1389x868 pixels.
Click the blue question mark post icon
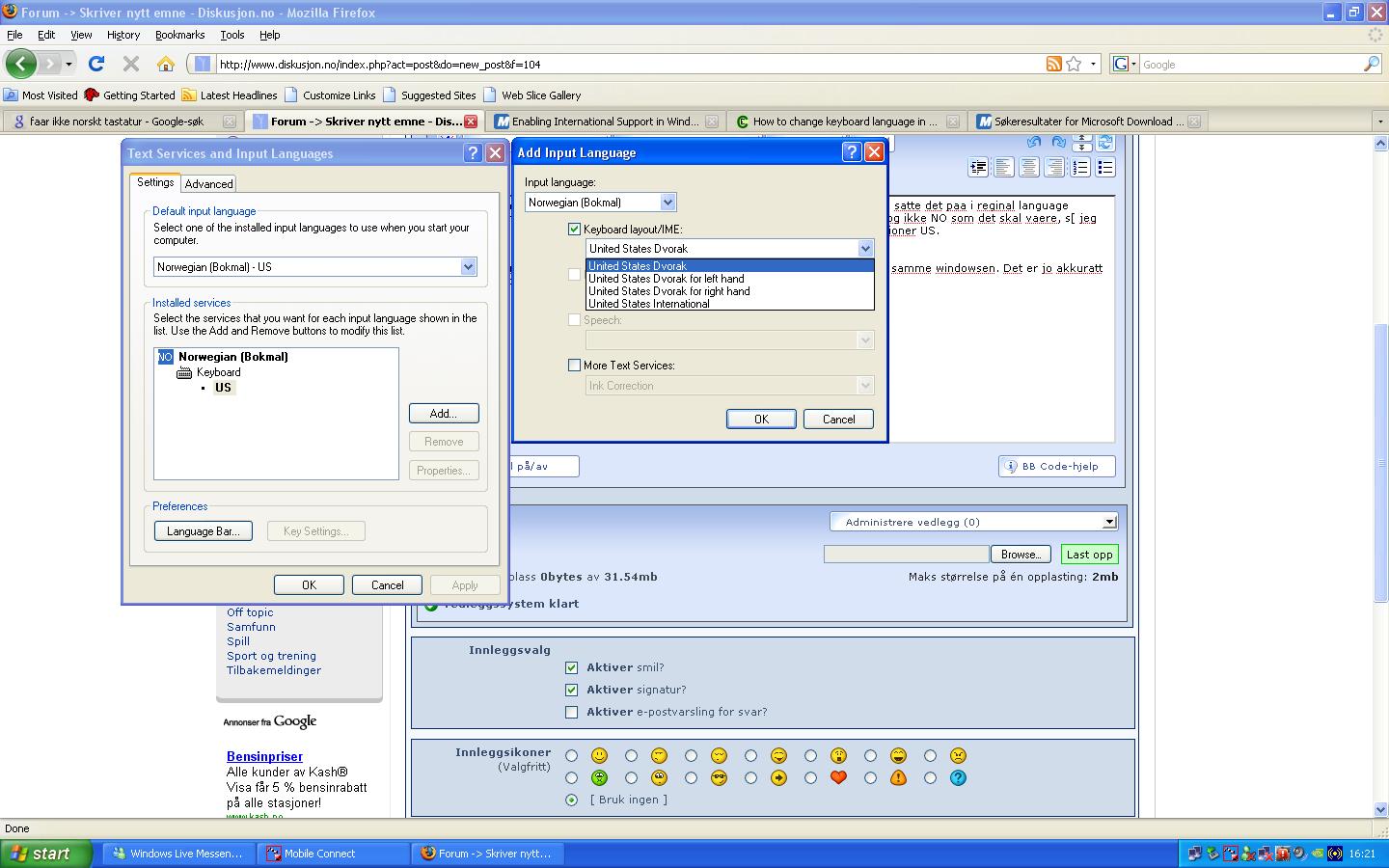pos(958,777)
